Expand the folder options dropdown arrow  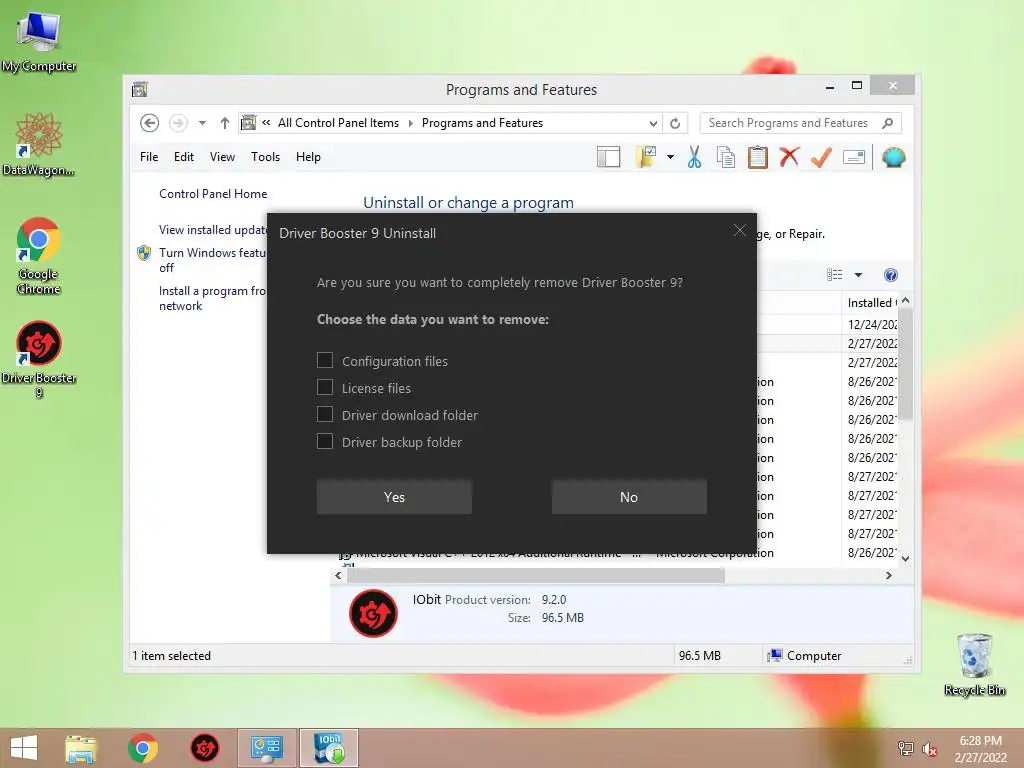pos(670,157)
